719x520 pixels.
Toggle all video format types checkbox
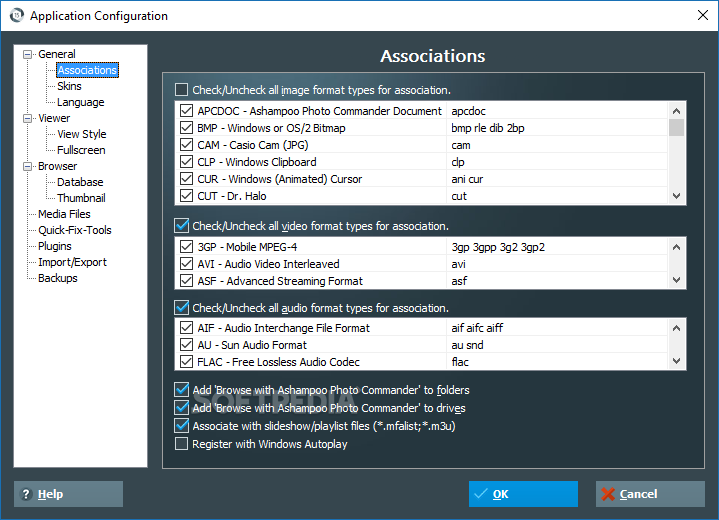pos(182,225)
